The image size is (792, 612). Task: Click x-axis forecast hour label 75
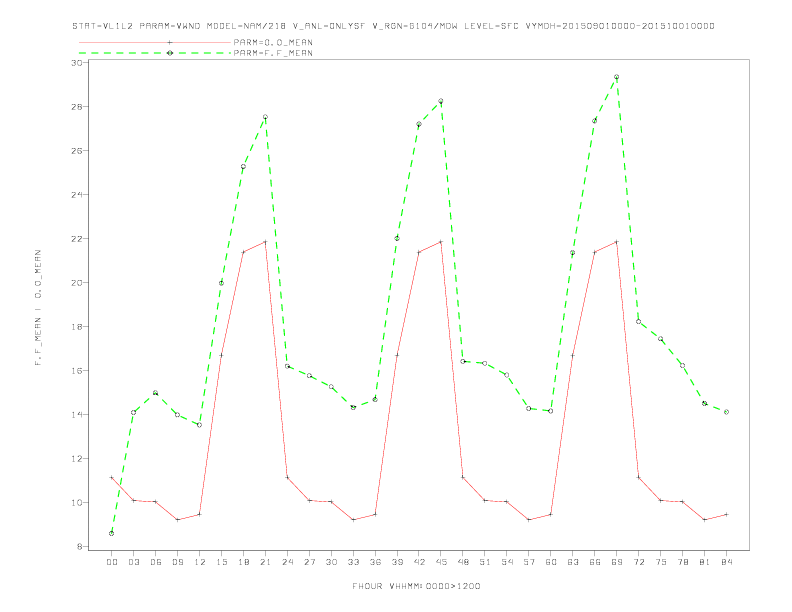click(x=661, y=562)
